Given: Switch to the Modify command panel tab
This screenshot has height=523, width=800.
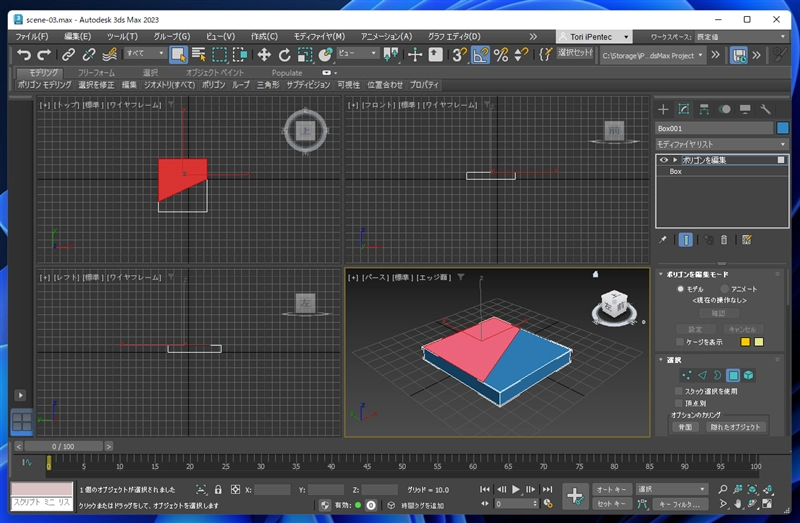Looking at the screenshot, I should (x=684, y=109).
